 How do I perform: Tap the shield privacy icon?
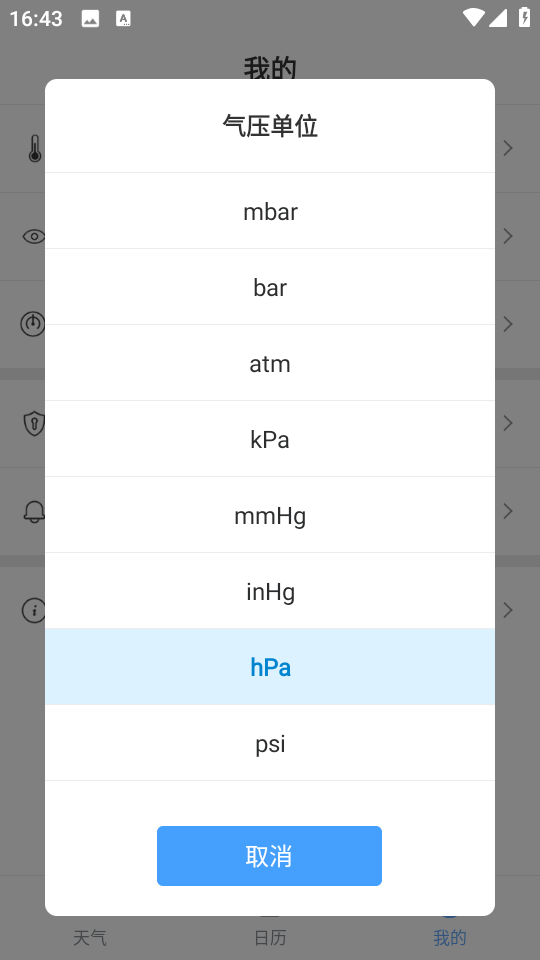click(x=34, y=423)
